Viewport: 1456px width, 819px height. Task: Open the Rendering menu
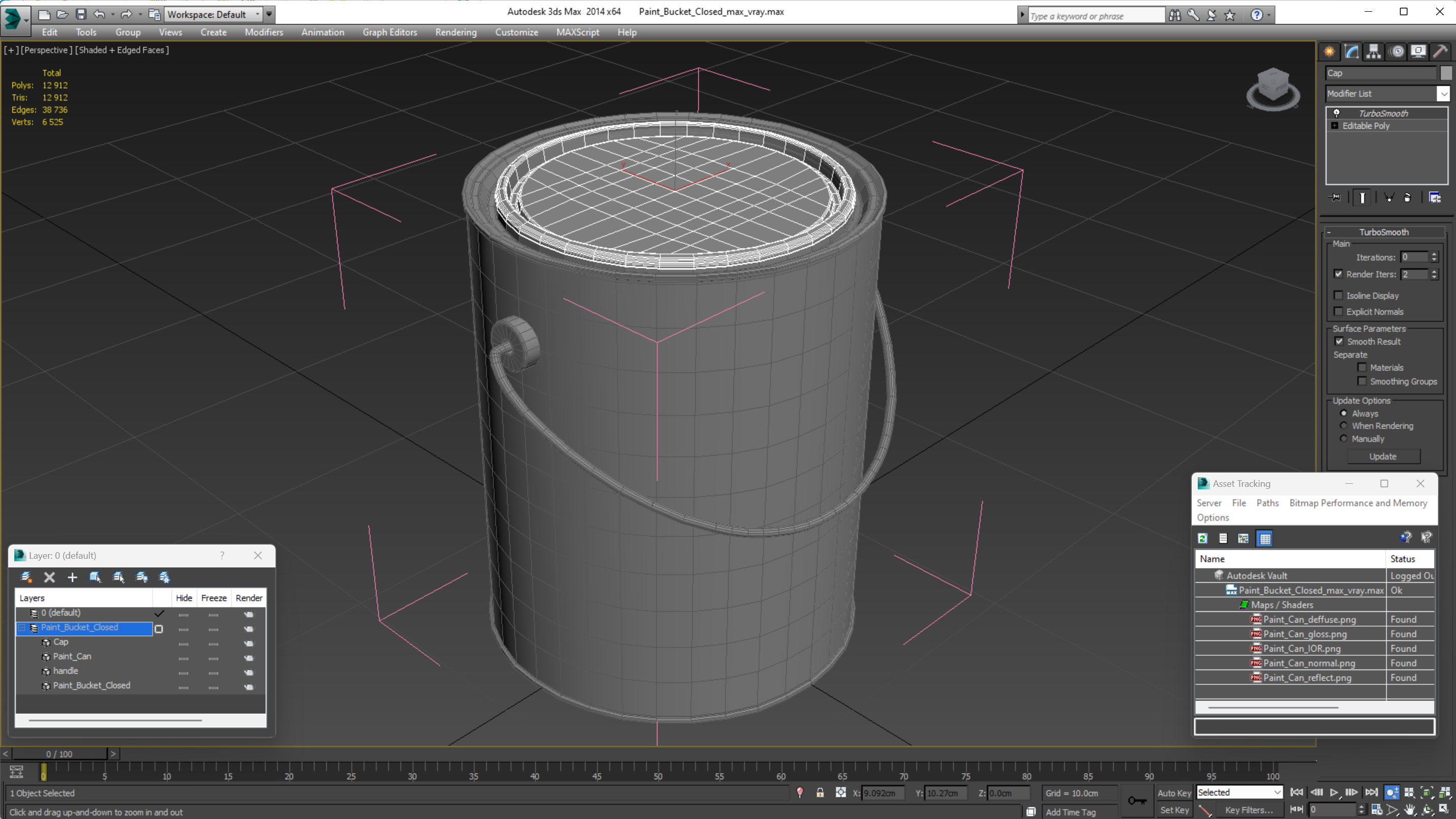tap(454, 31)
